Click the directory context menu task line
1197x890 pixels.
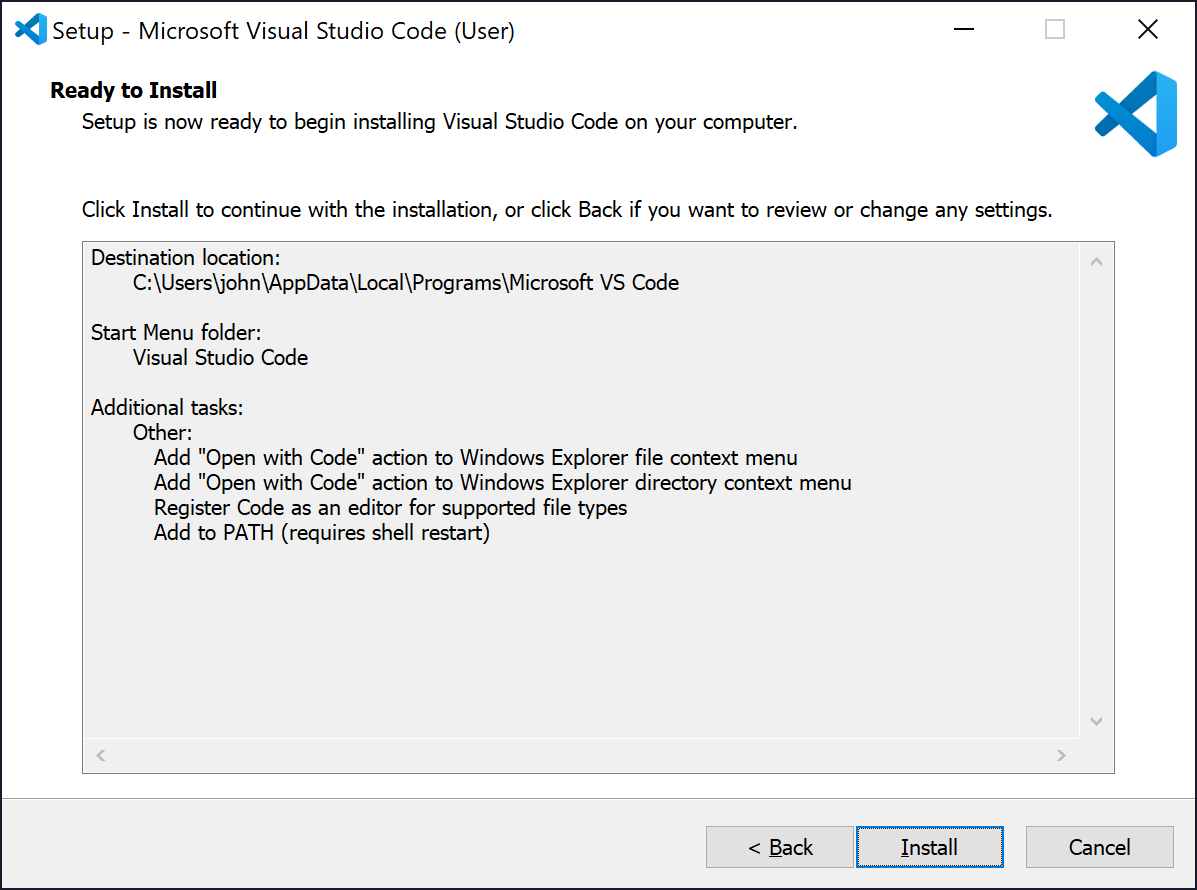pos(502,482)
